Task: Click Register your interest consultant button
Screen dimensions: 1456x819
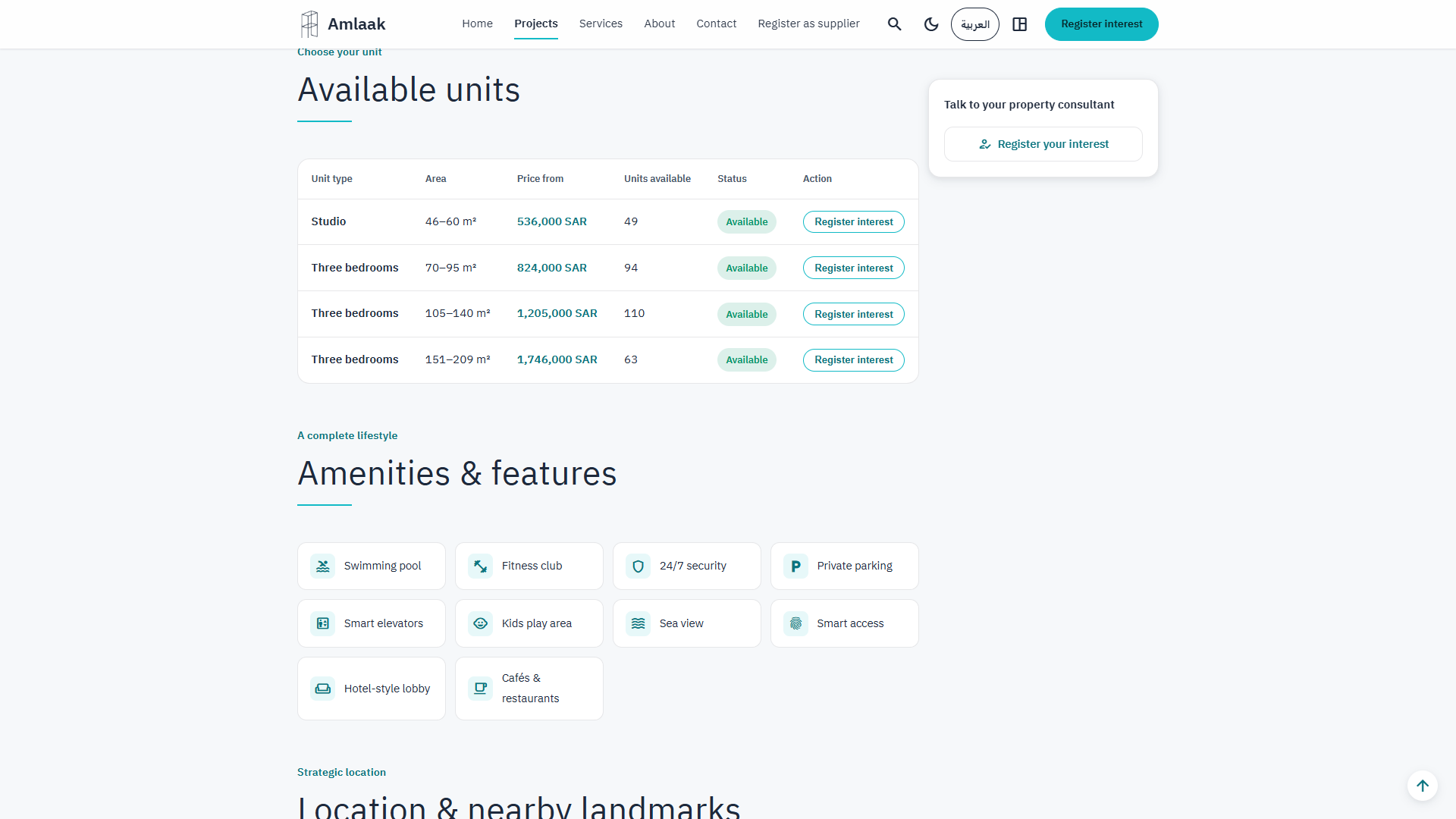Action: (1043, 144)
